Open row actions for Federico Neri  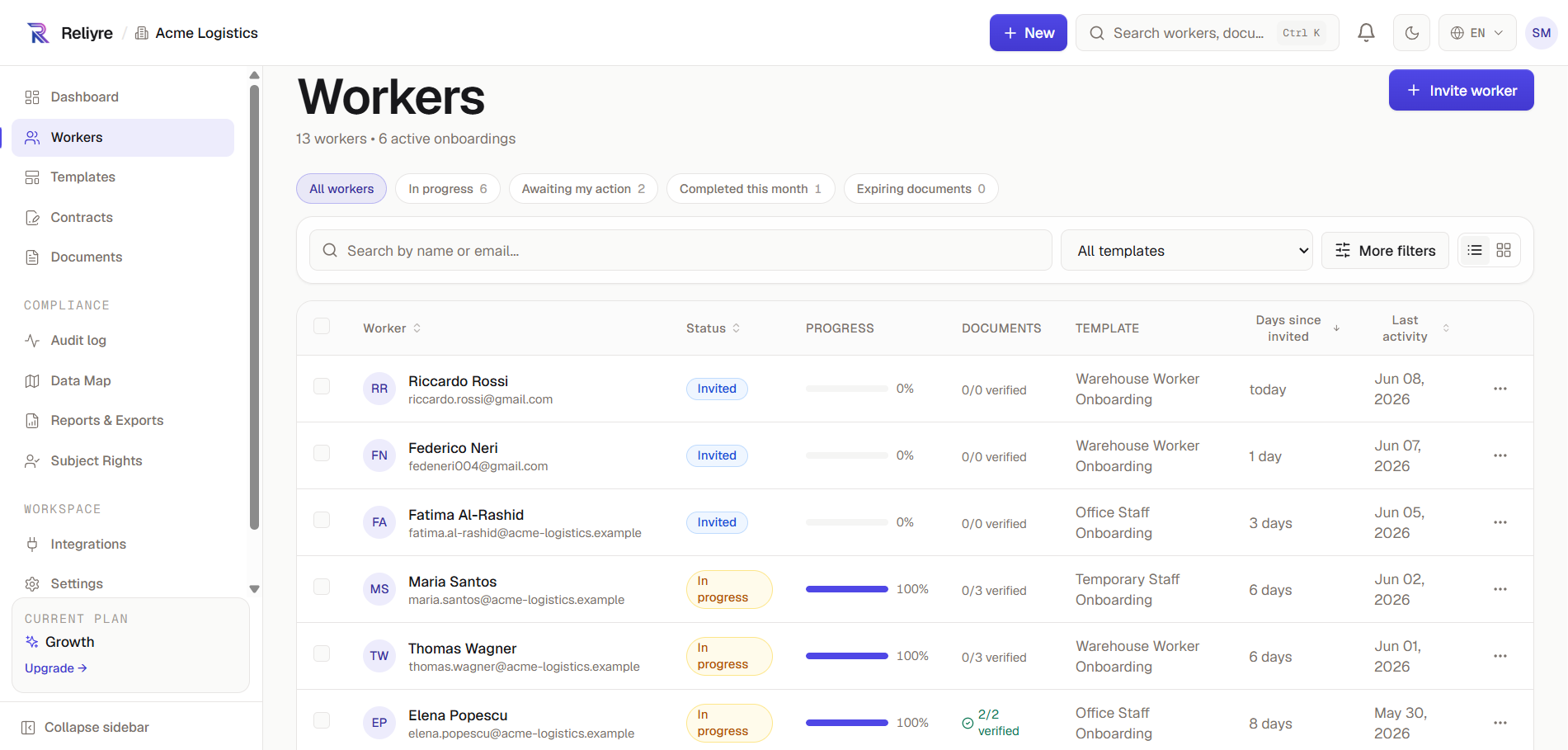1500,455
